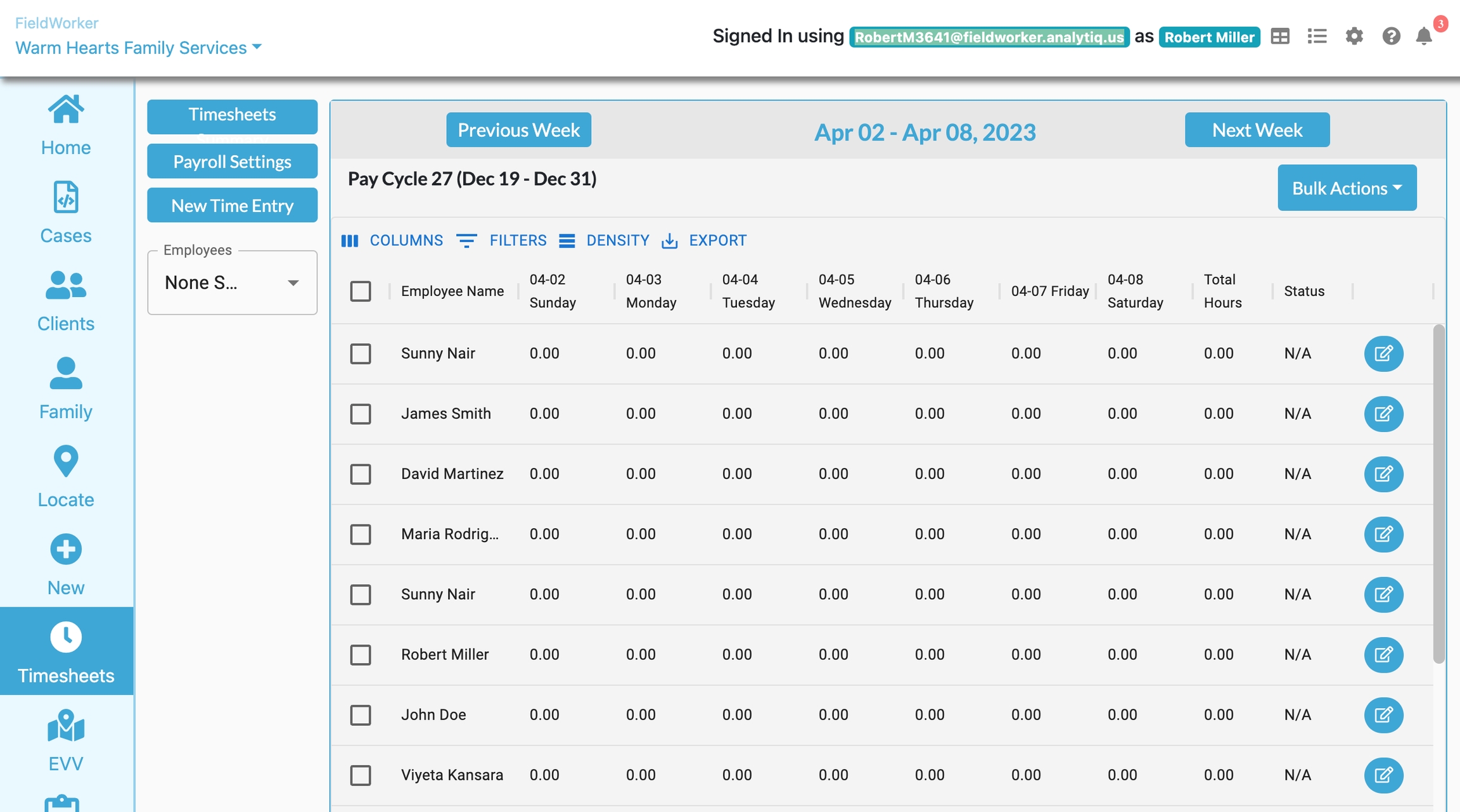This screenshot has height=812, width=1460.
Task: Click the settings gear icon
Action: click(1354, 36)
